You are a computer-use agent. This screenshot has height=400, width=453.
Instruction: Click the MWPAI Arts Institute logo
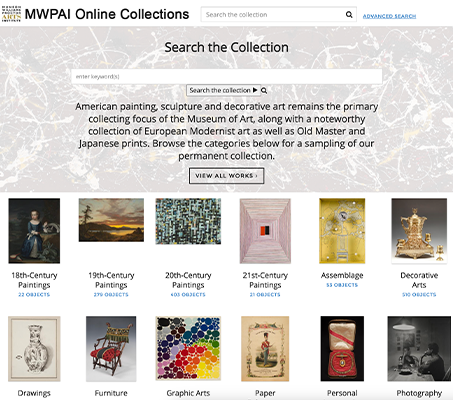click(x=11, y=14)
